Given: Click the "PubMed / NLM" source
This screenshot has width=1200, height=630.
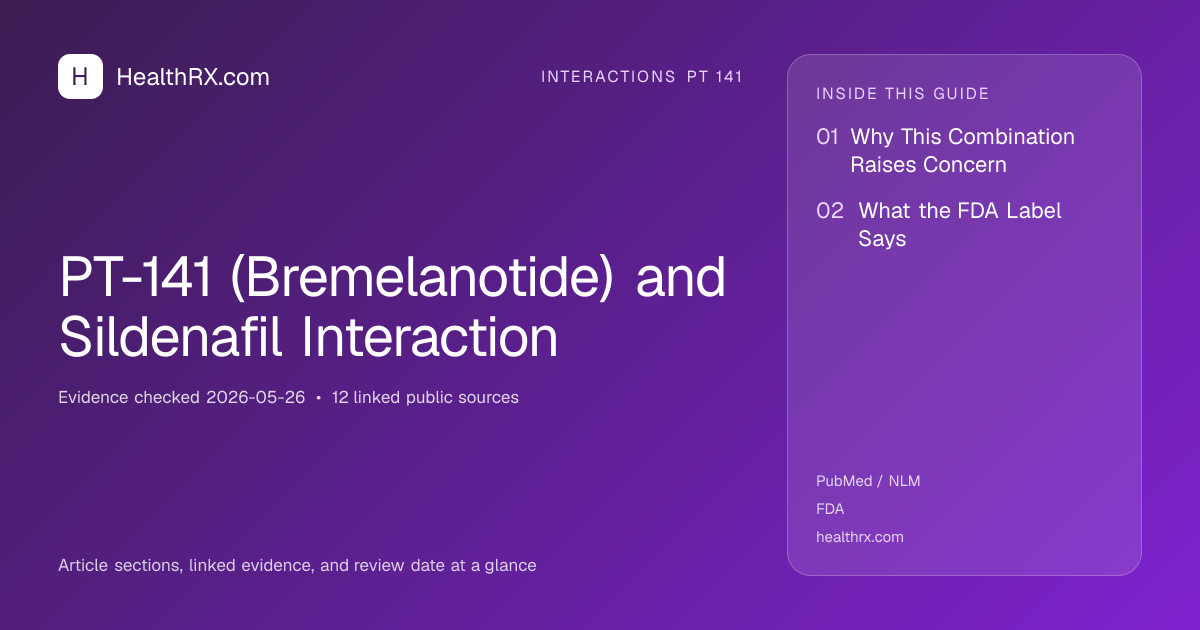Looking at the screenshot, I should pos(868,481).
